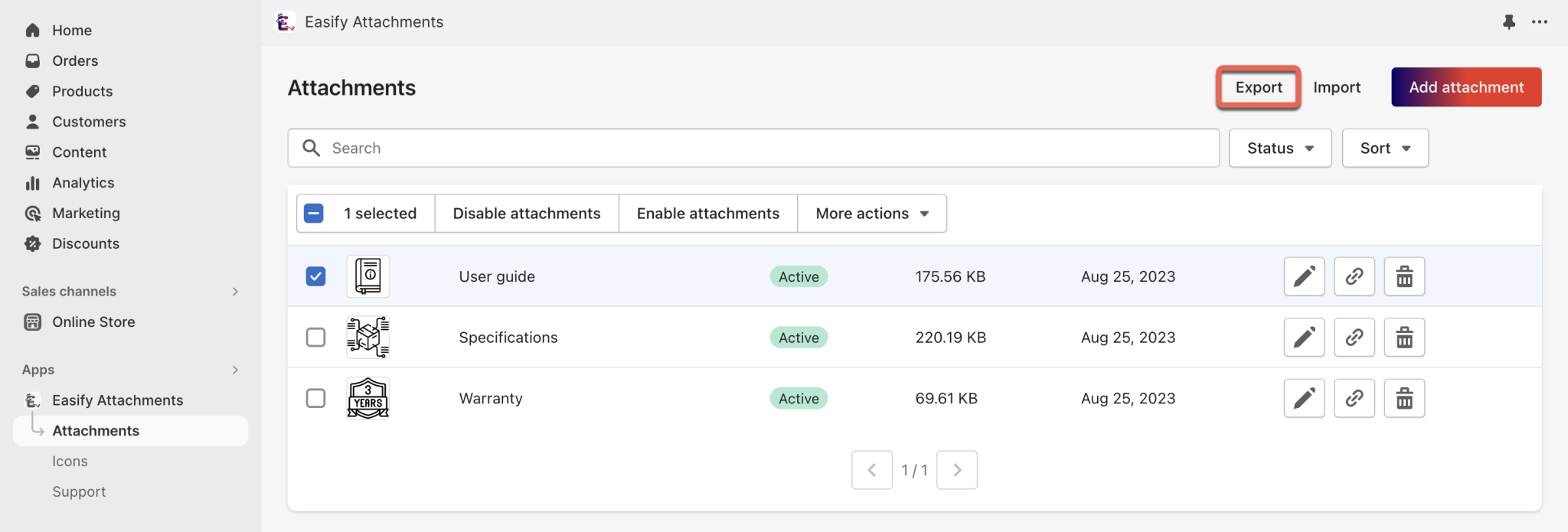Click the Discounts badge icon

[32, 243]
